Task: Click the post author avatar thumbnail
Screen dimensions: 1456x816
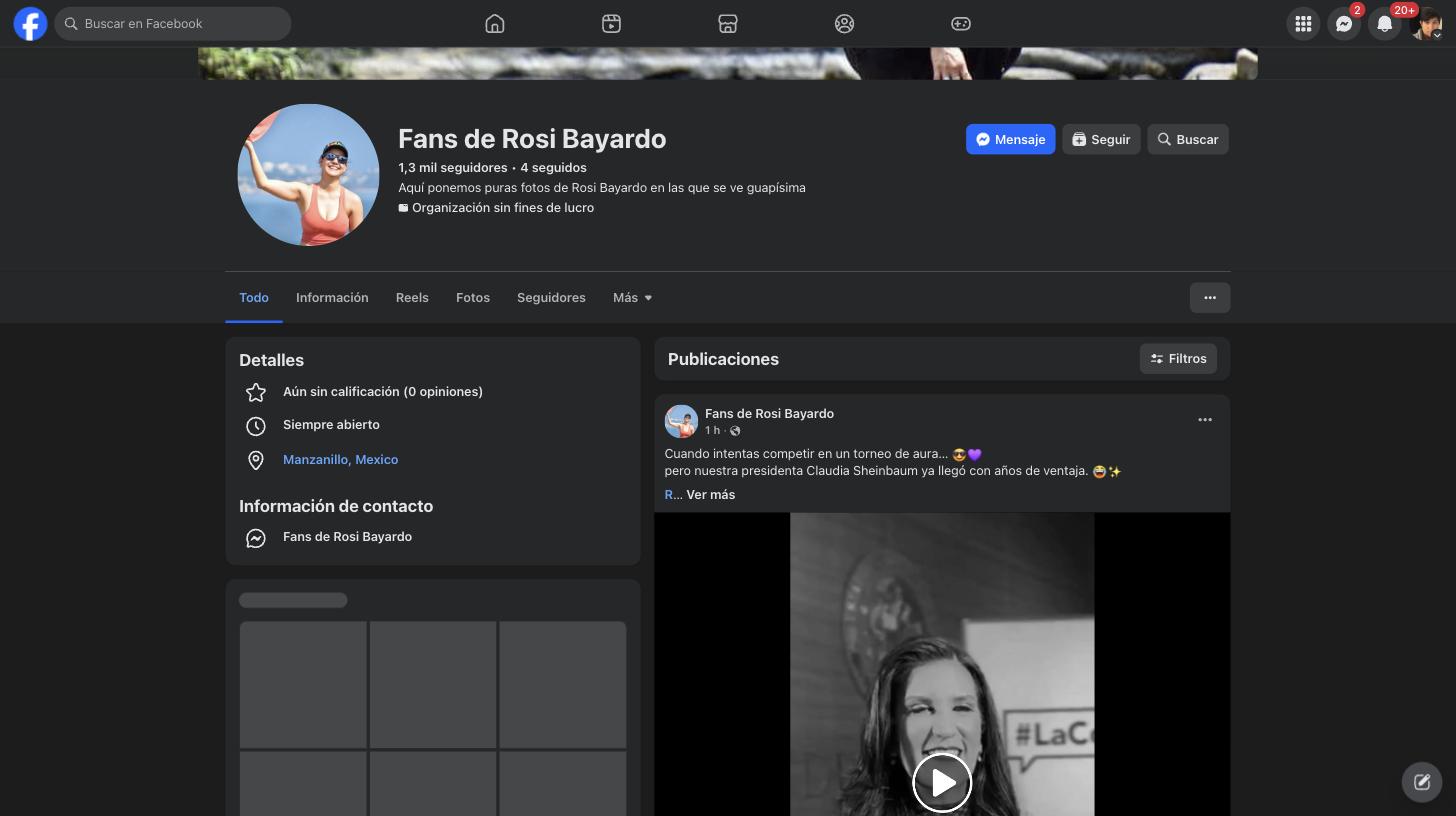Action: click(x=681, y=421)
